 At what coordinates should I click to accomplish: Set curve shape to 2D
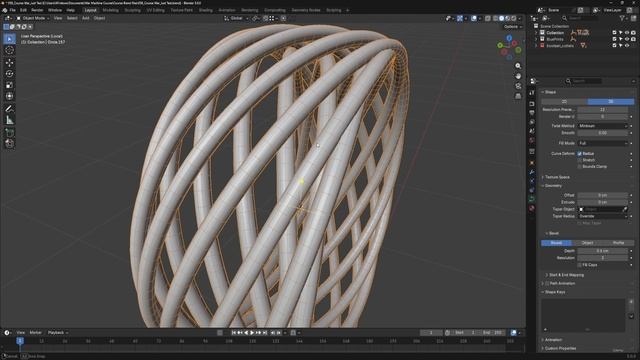pos(564,101)
